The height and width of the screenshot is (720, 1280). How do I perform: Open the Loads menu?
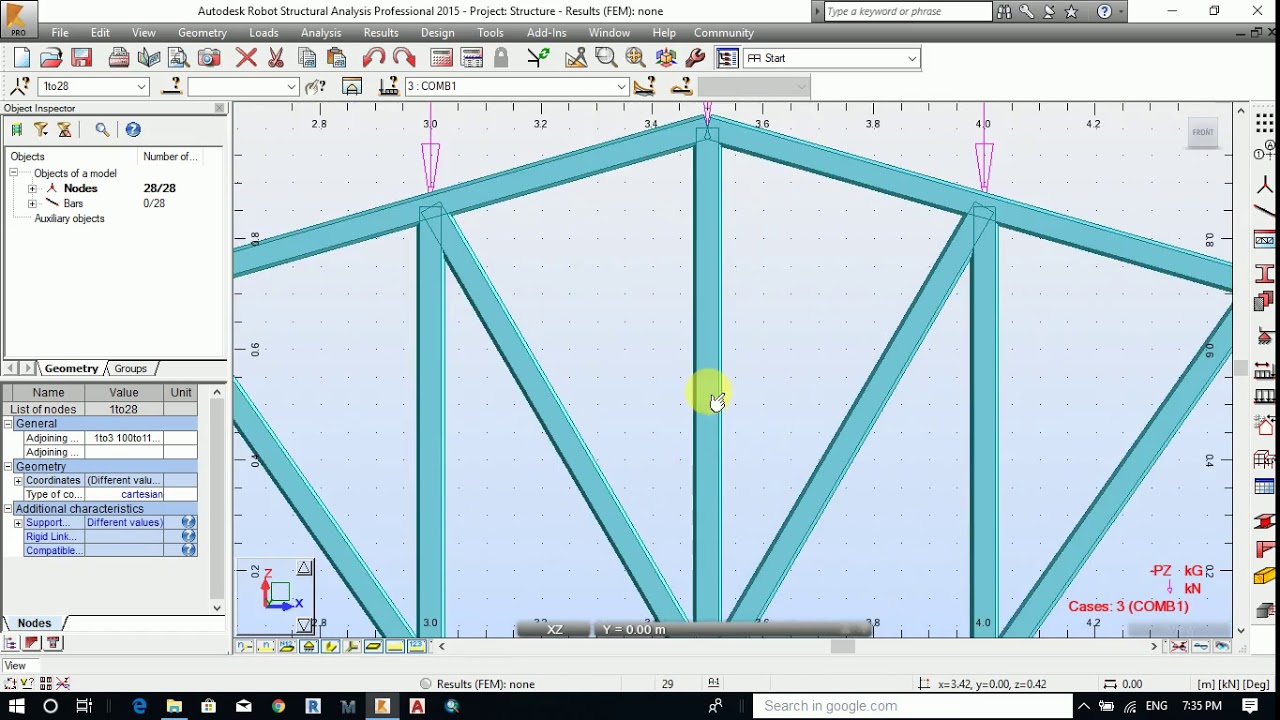[264, 32]
